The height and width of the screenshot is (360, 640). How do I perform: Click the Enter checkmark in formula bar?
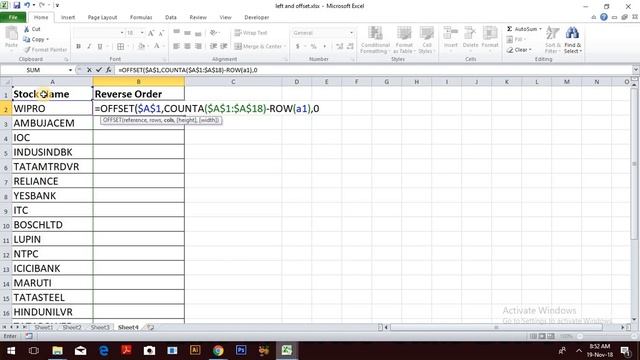coord(99,70)
